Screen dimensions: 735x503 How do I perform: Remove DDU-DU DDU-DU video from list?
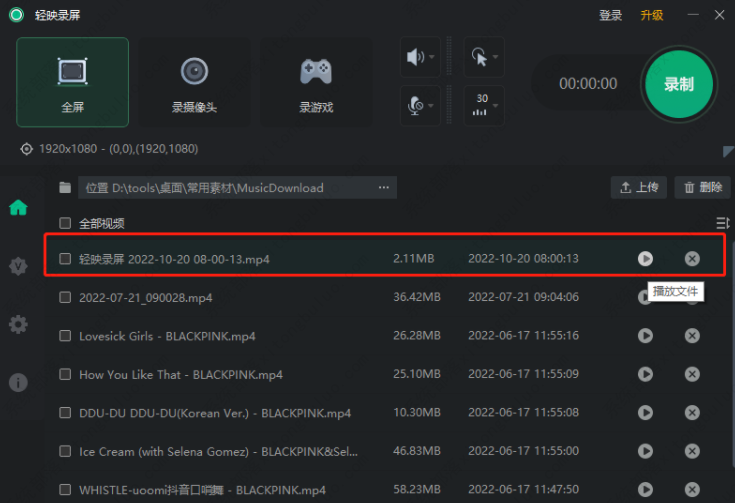click(692, 413)
